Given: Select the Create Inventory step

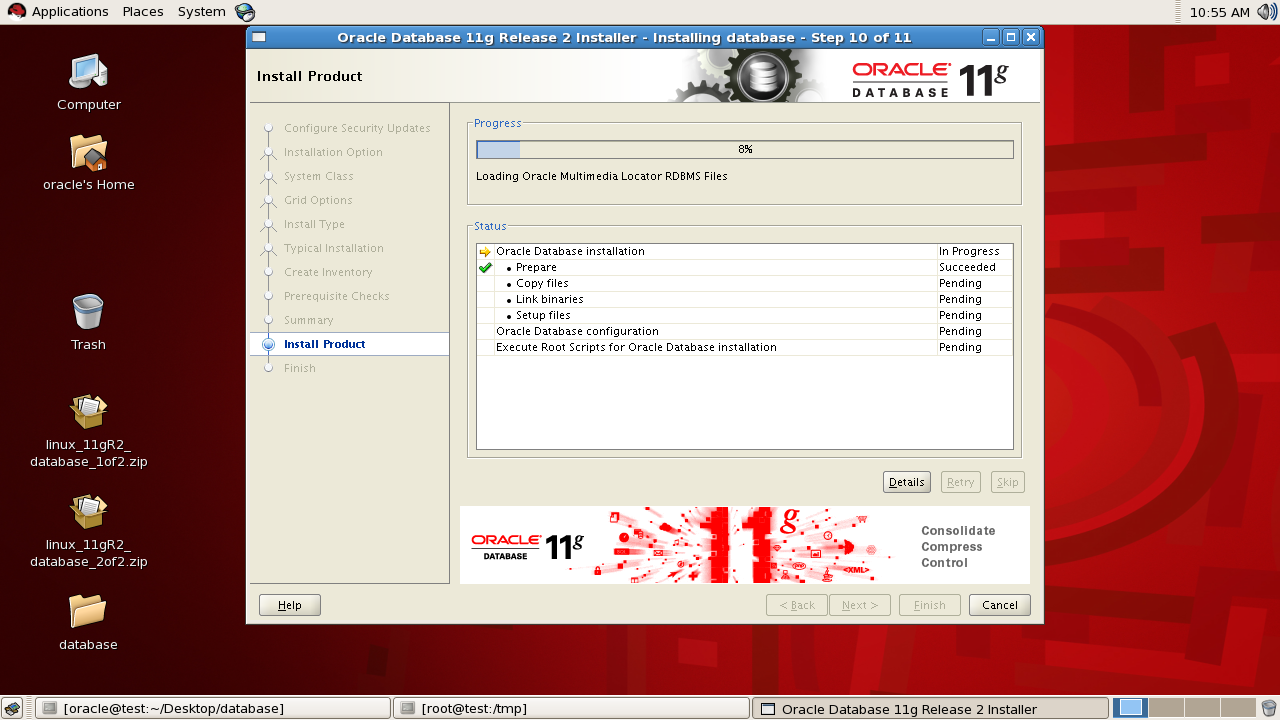Looking at the screenshot, I should pyautogui.click(x=328, y=272).
